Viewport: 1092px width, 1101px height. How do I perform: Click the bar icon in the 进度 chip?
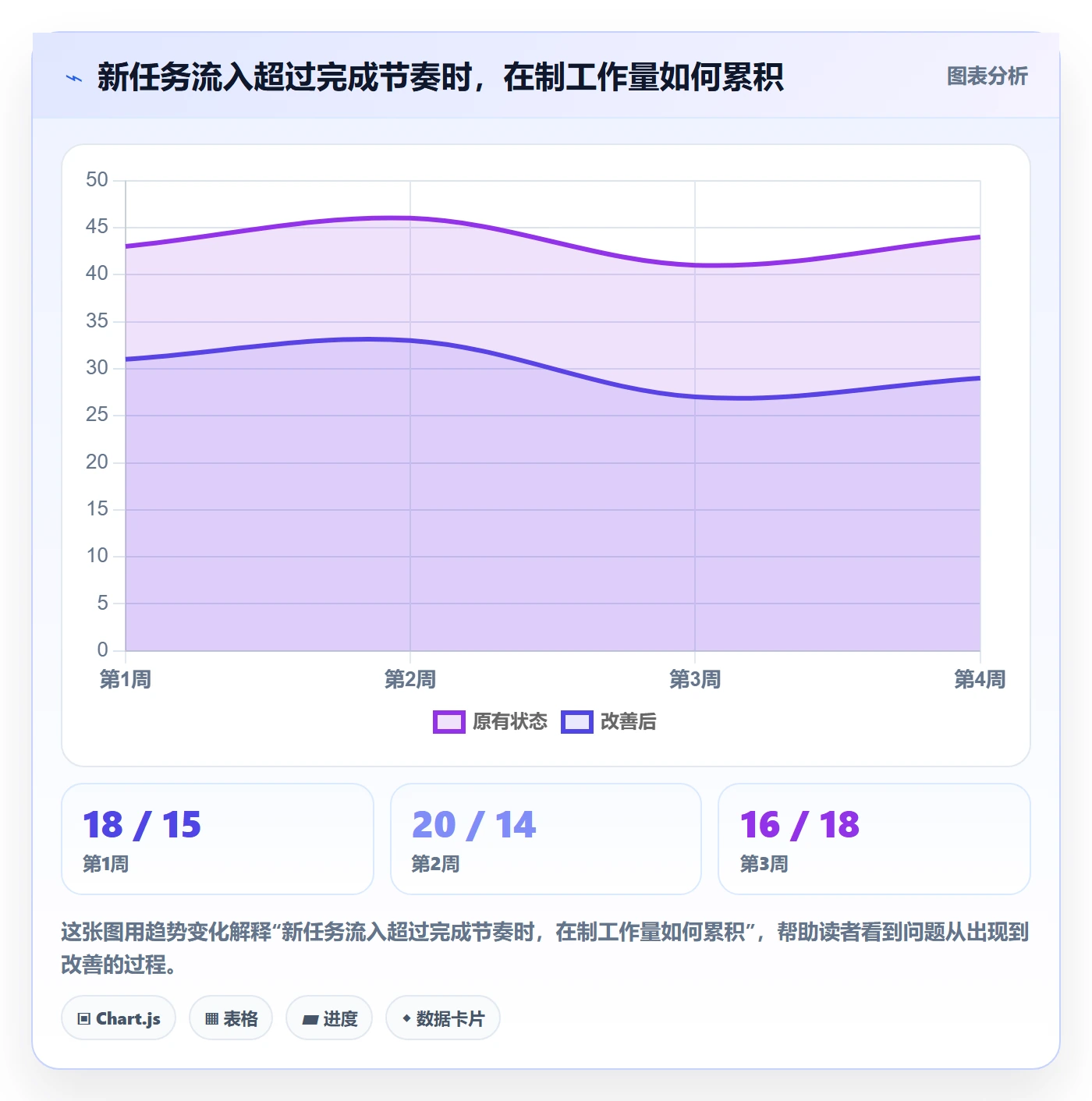coord(310,1020)
